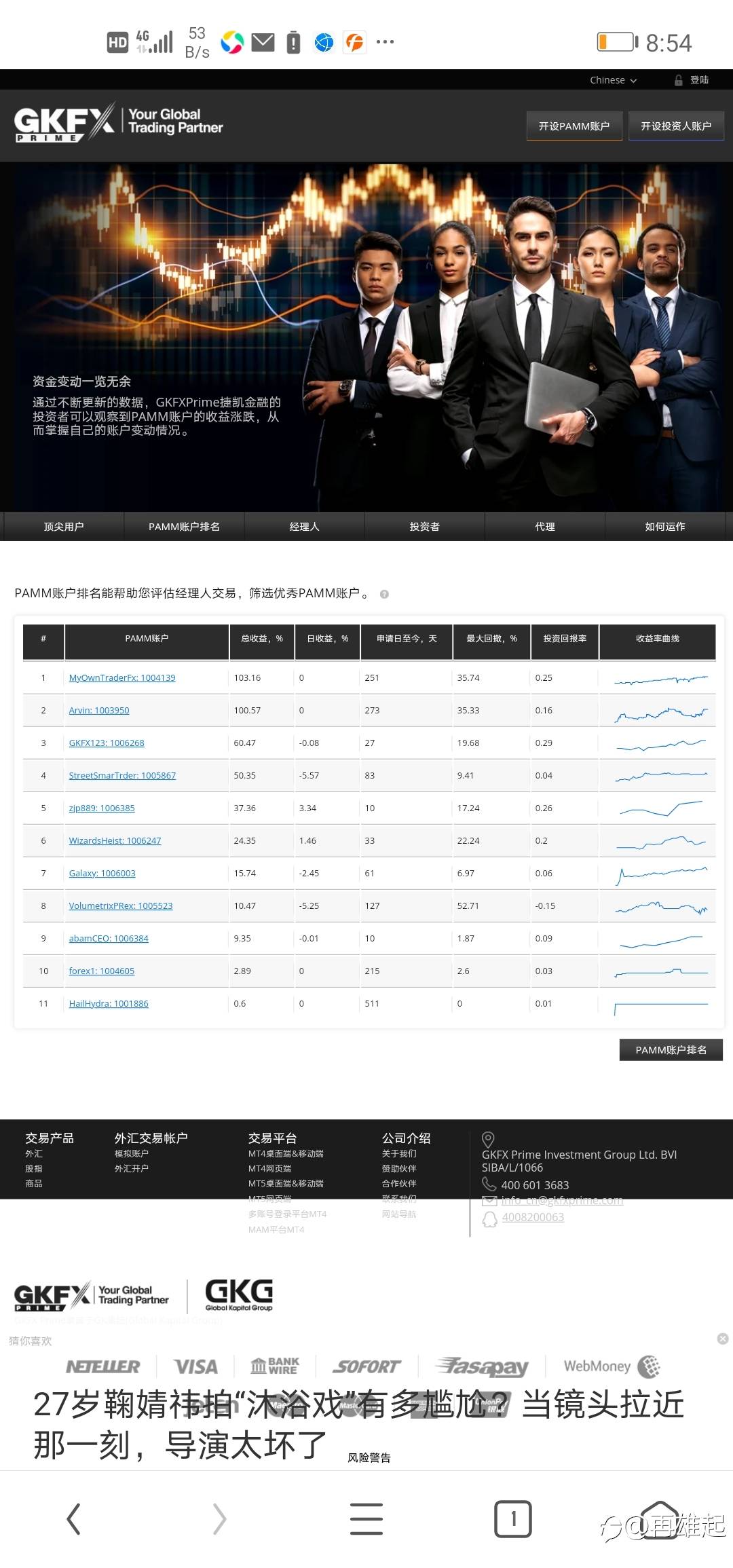Screen dimensions: 733x1568
Task: Click the 合作伙伴 footer link
Action: pos(399,1183)
